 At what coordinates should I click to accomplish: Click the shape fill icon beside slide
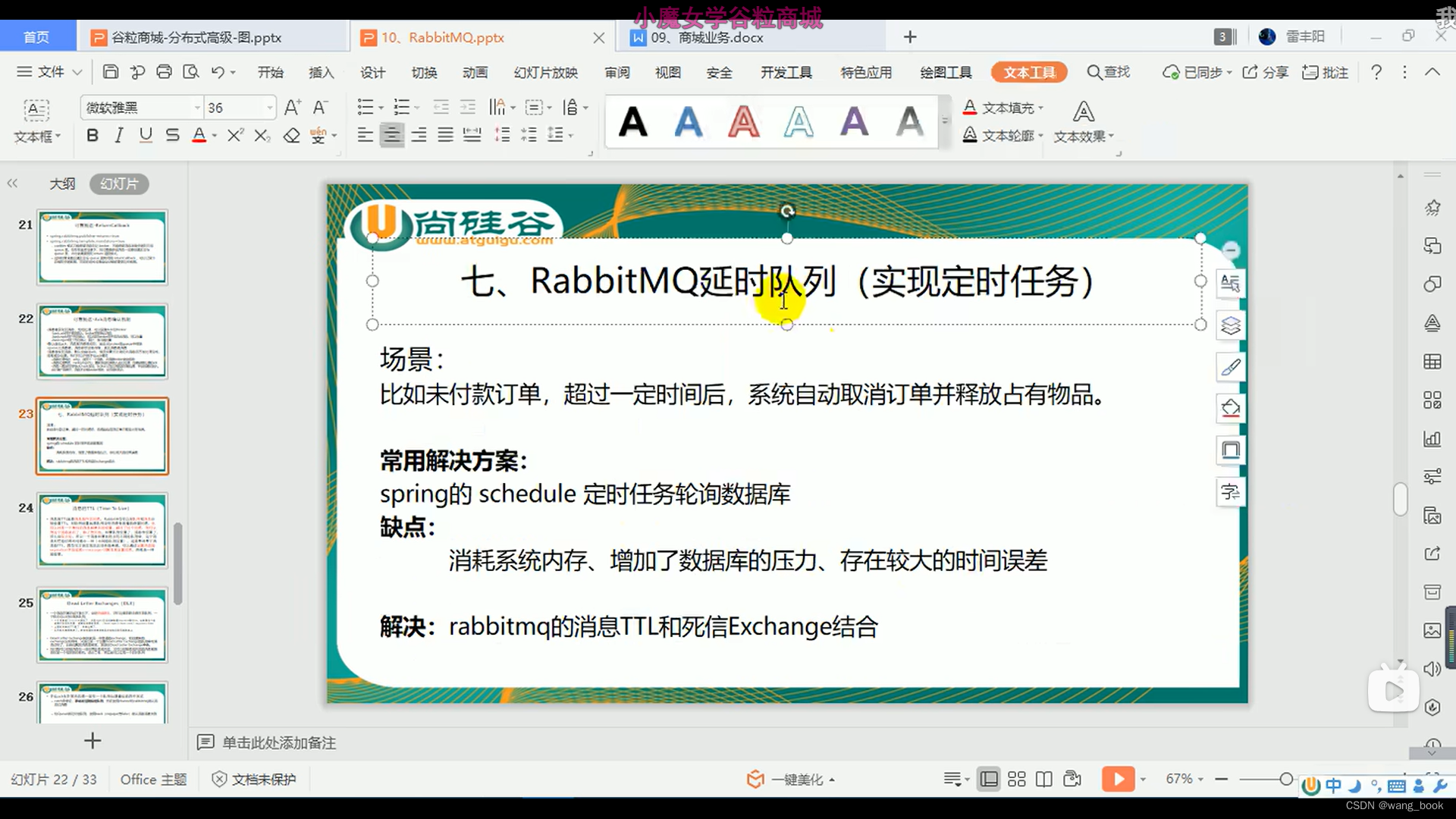coord(1230,409)
